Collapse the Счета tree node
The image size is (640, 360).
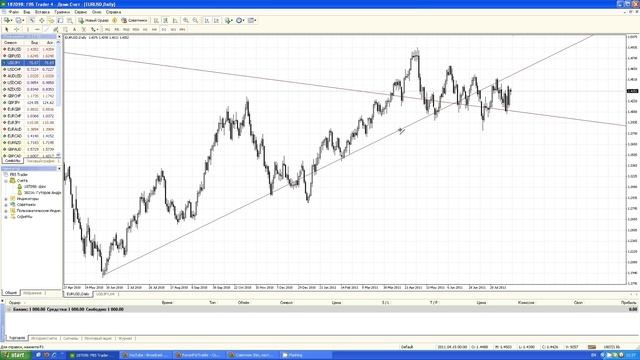(x=6, y=180)
